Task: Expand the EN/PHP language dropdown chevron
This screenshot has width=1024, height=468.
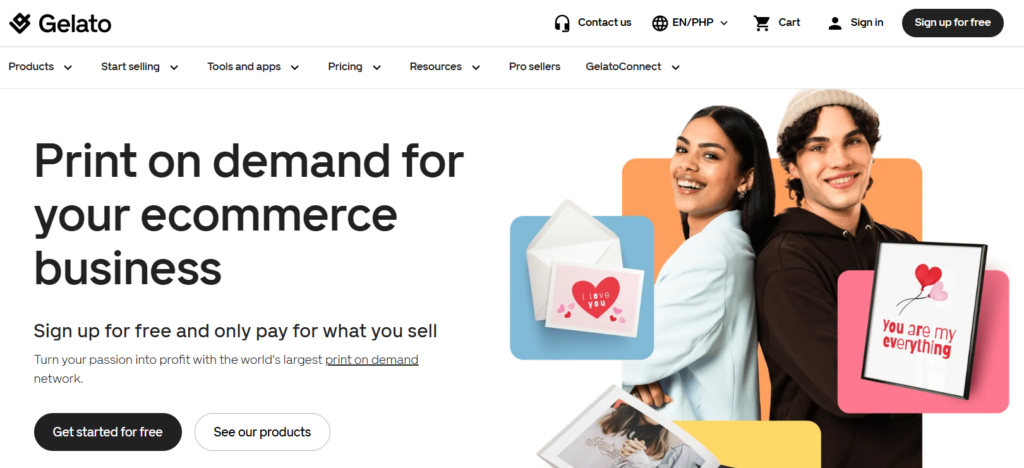Action: click(724, 23)
